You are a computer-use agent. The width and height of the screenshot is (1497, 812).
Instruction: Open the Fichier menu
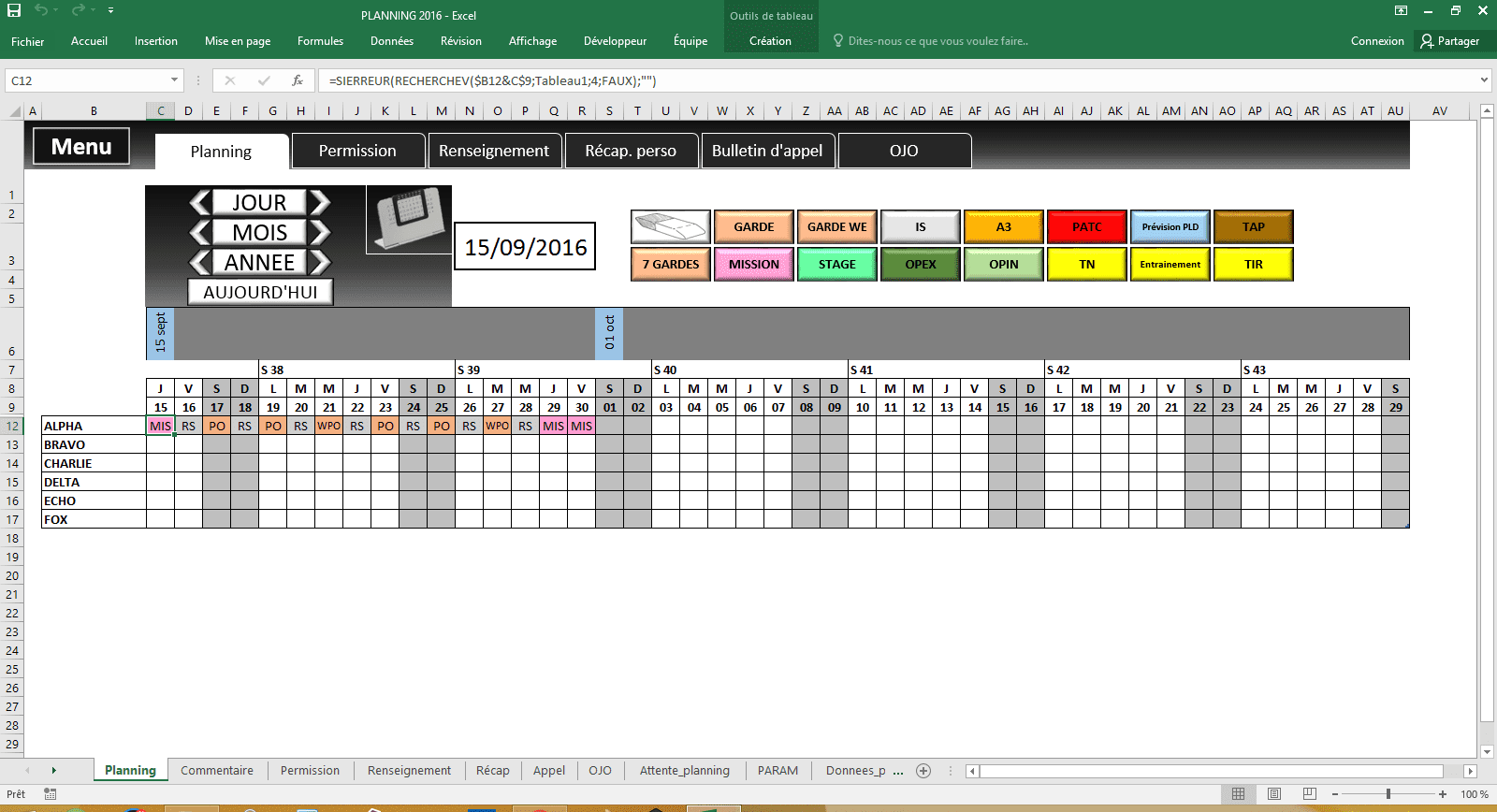[x=28, y=41]
